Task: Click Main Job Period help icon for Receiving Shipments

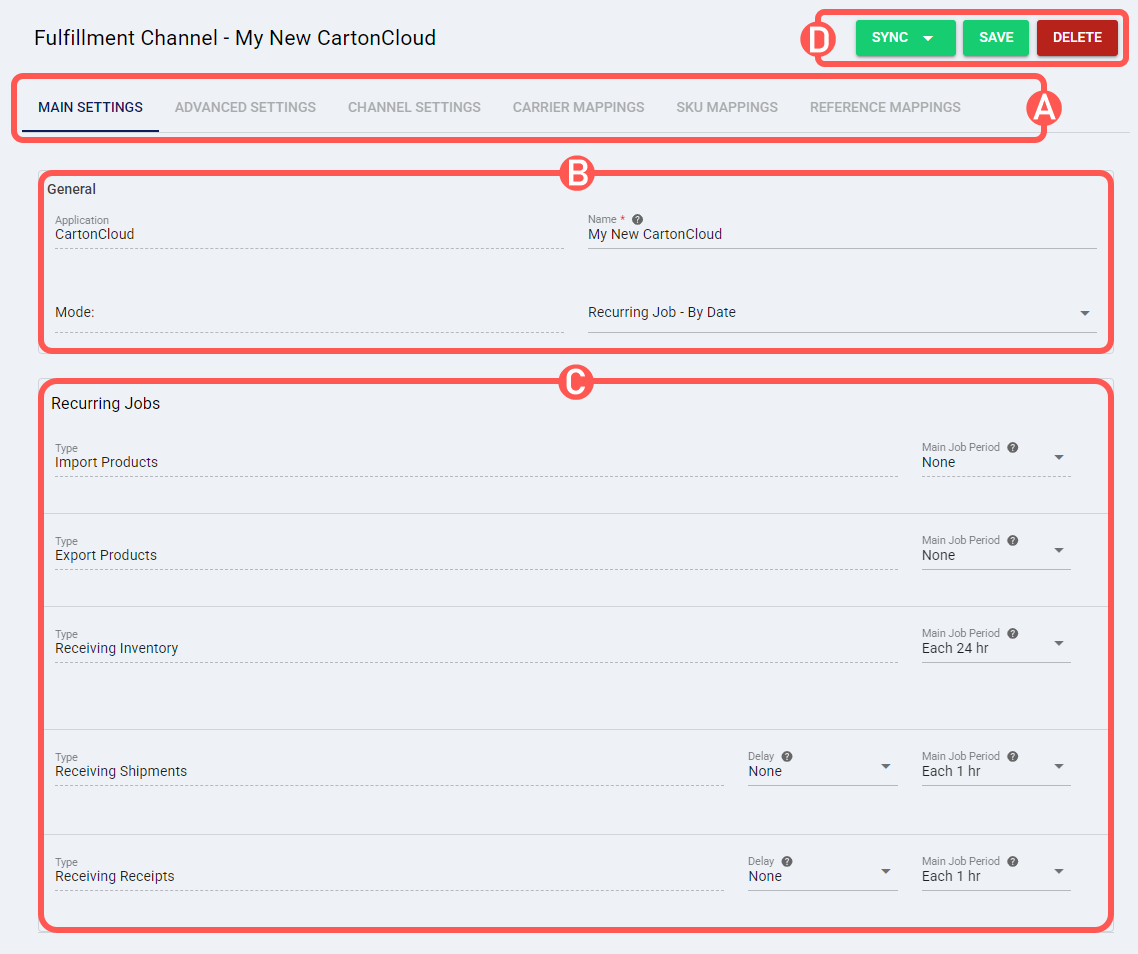Action: pyautogui.click(x=1012, y=757)
